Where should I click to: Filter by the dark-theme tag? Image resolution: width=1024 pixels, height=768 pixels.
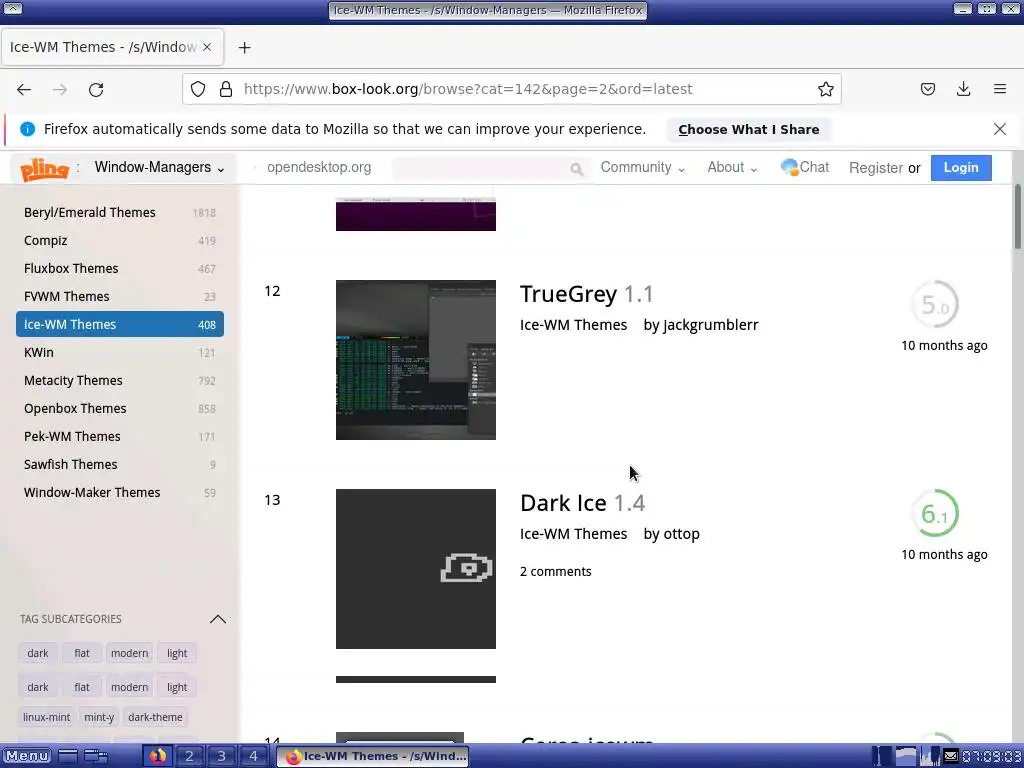point(155,717)
